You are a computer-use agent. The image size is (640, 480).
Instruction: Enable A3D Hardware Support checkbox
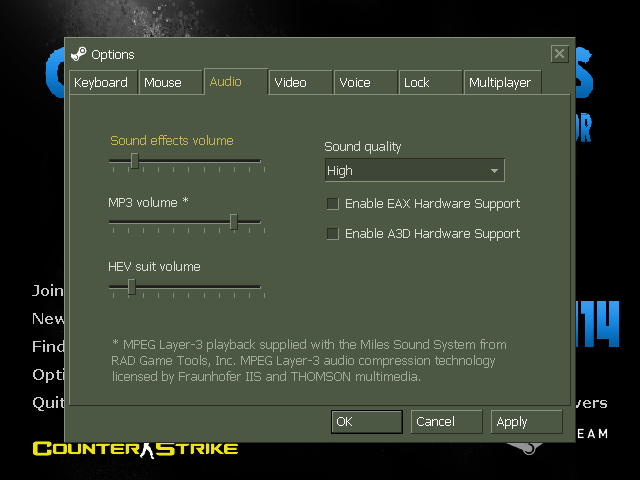pyautogui.click(x=333, y=234)
